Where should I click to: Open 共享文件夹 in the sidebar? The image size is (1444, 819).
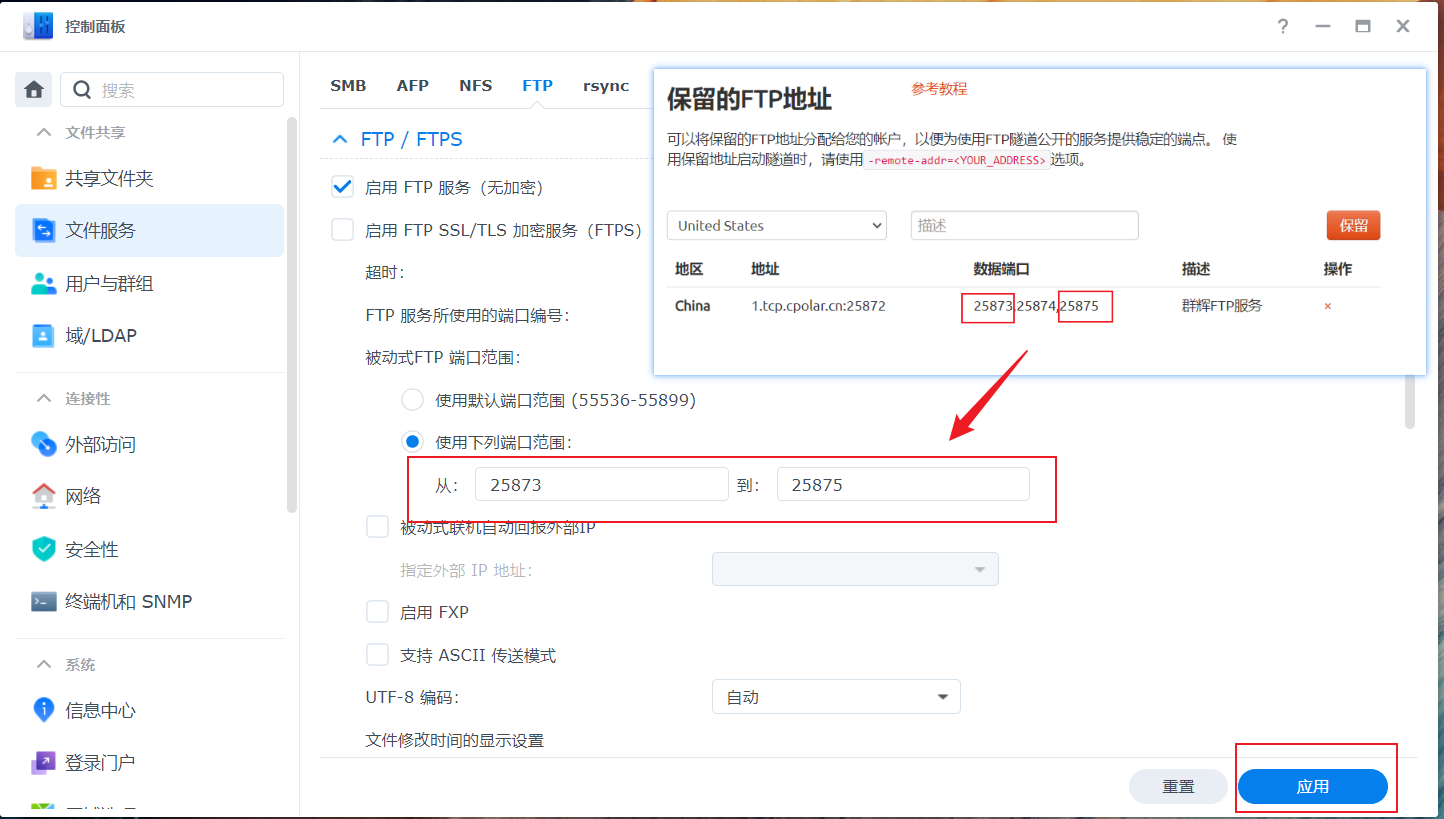coord(150,178)
